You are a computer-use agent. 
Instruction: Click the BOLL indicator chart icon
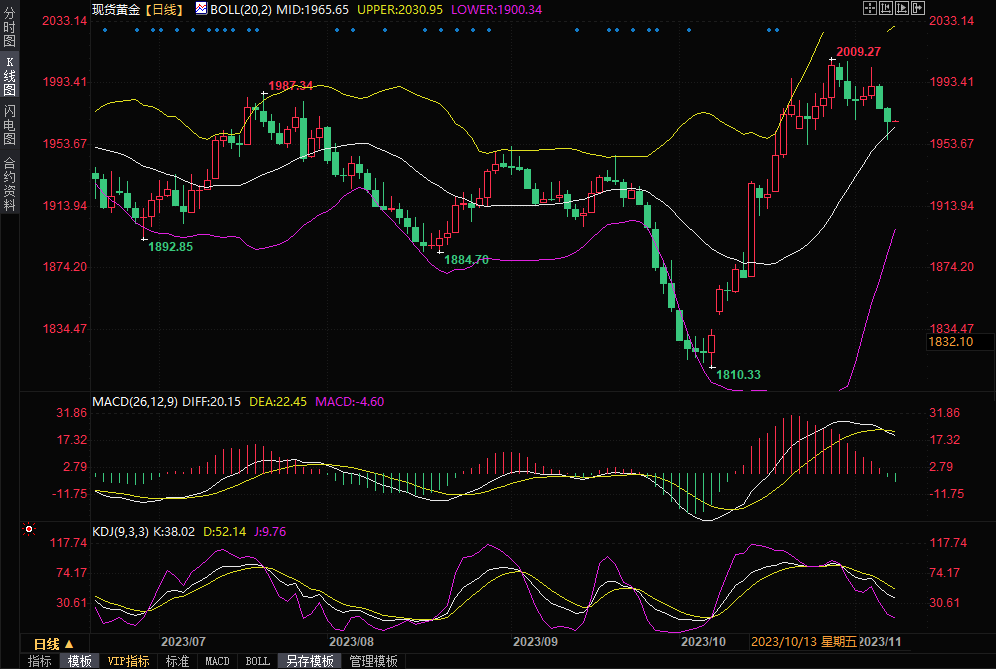[201, 8]
